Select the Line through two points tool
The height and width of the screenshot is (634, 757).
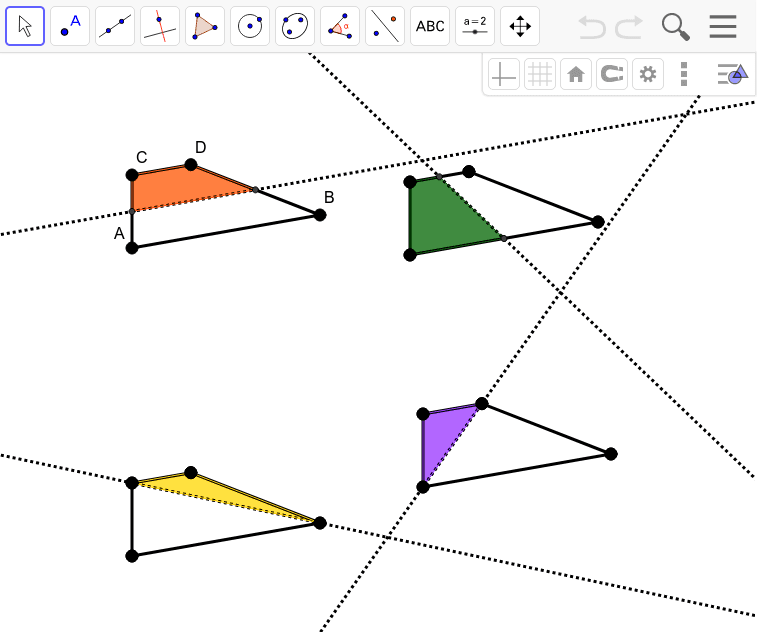coord(115,26)
